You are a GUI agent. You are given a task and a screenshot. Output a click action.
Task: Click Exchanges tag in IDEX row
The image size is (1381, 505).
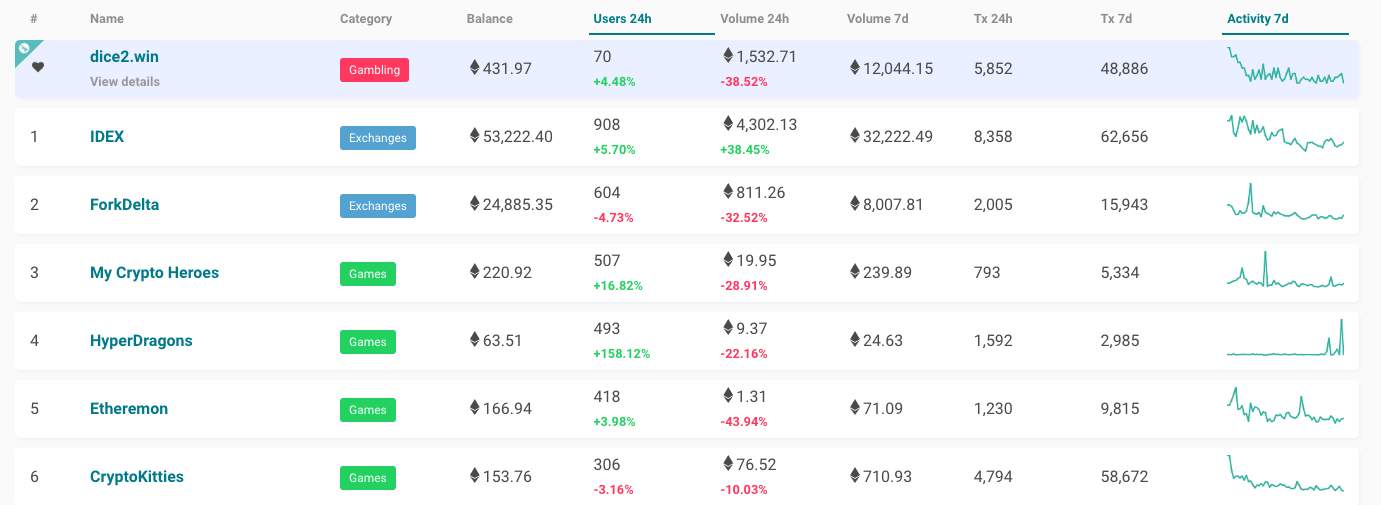coord(378,138)
